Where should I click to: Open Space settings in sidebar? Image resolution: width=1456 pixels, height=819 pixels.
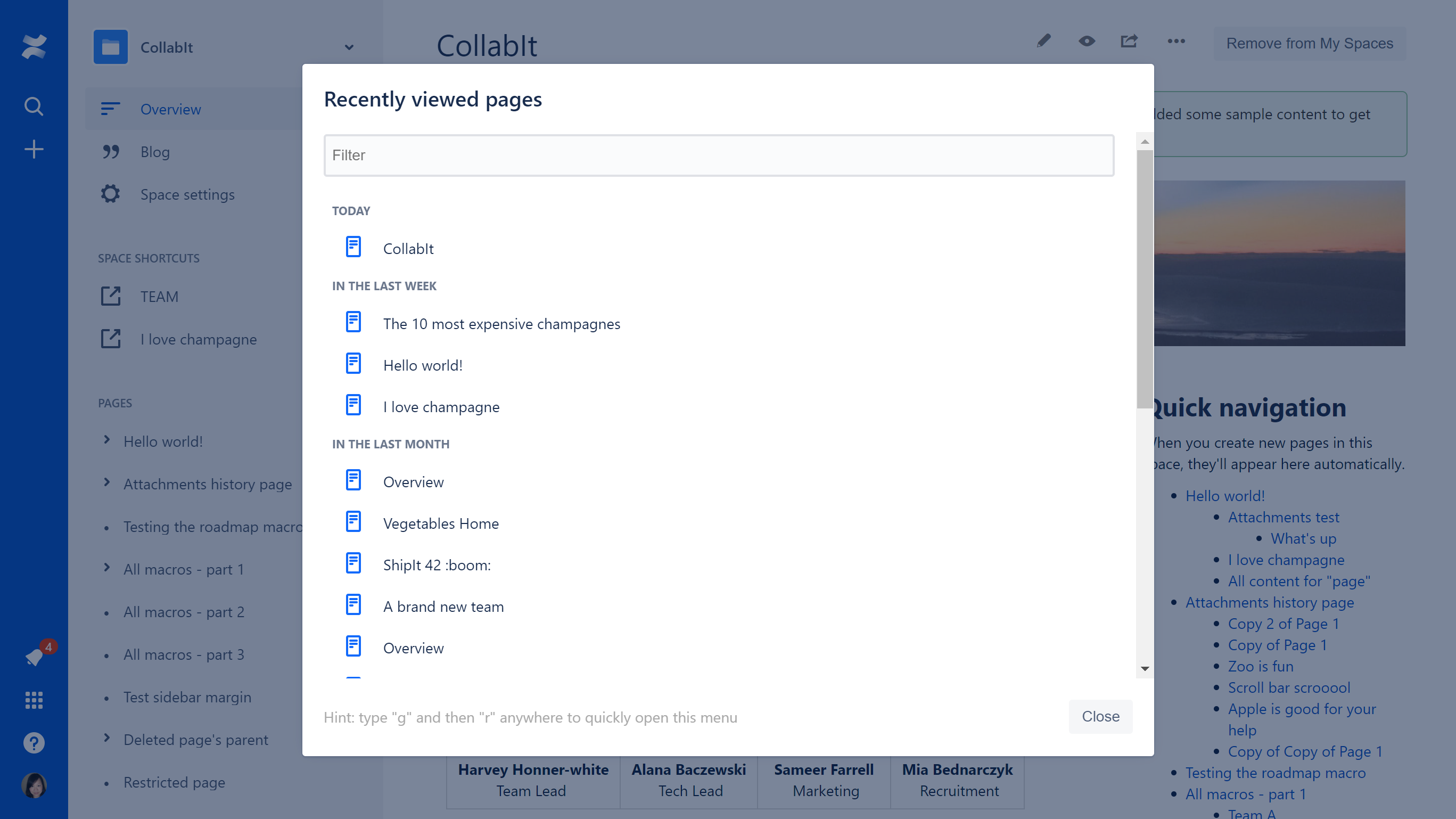187,195
